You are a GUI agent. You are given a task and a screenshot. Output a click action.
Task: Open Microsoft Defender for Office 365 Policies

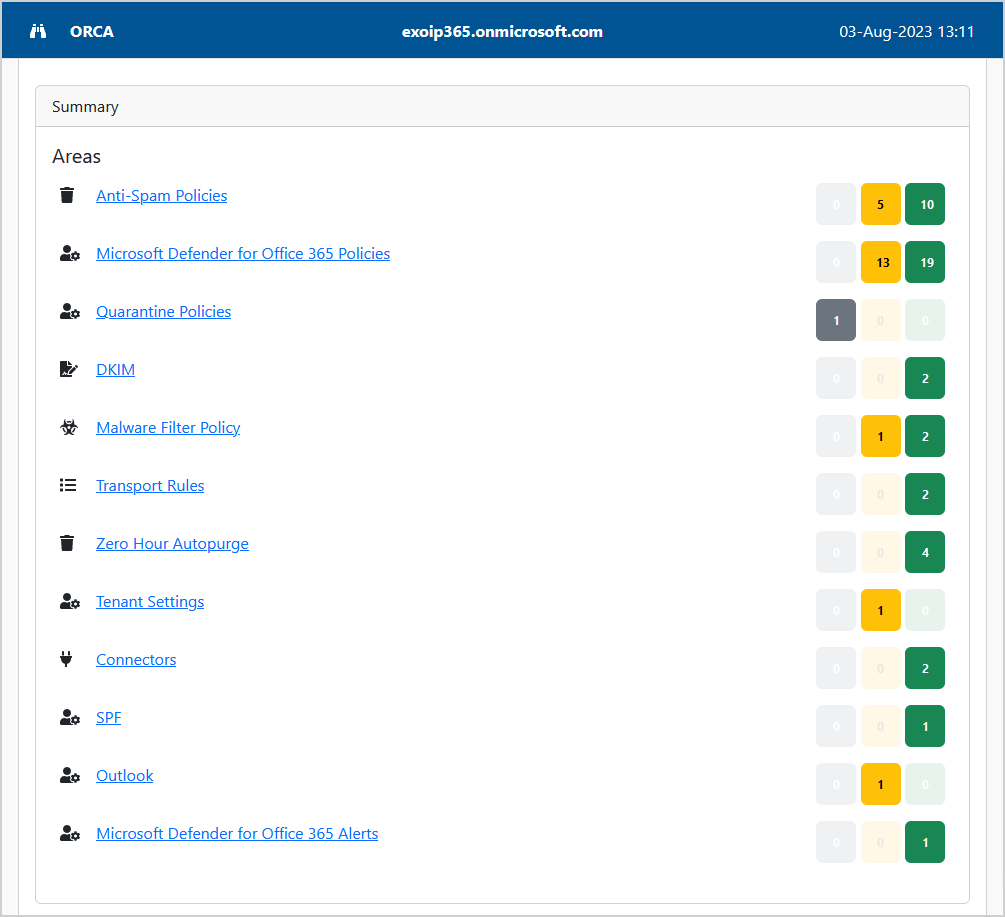pyautogui.click(x=243, y=254)
